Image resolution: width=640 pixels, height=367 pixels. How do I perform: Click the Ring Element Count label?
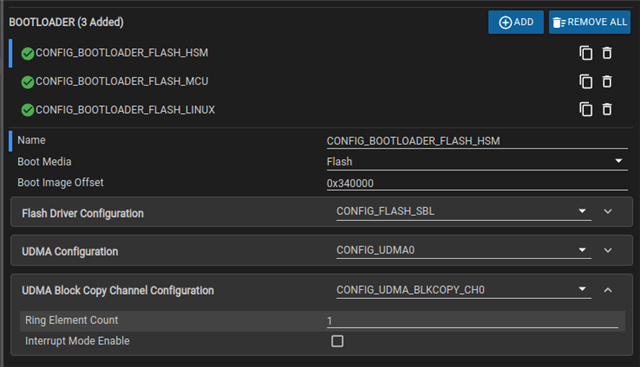[71, 320]
